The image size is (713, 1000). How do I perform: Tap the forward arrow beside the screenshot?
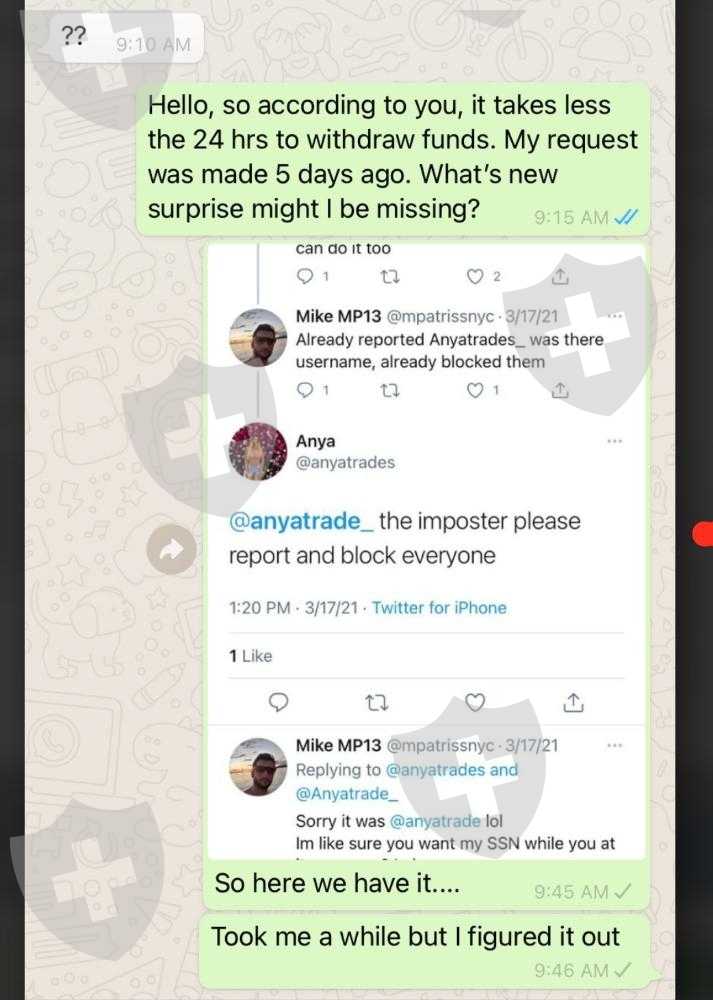(x=171, y=550)
